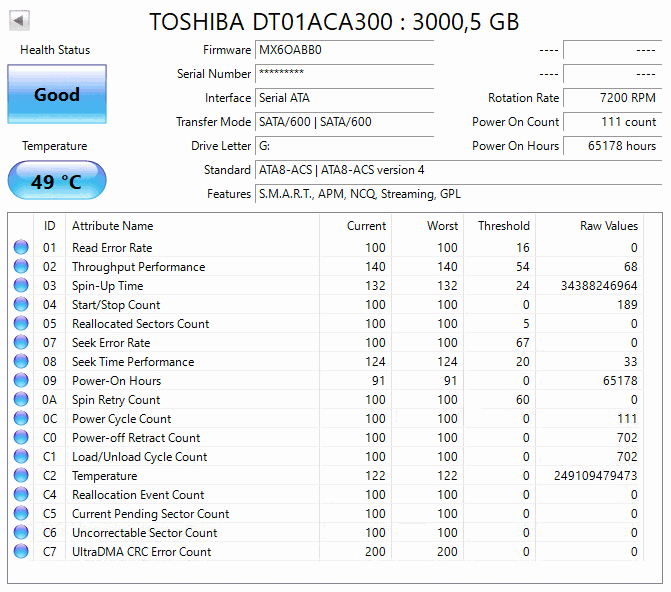
Task: Click the Transfer Mode field
Action: click(x=344, y=122)
